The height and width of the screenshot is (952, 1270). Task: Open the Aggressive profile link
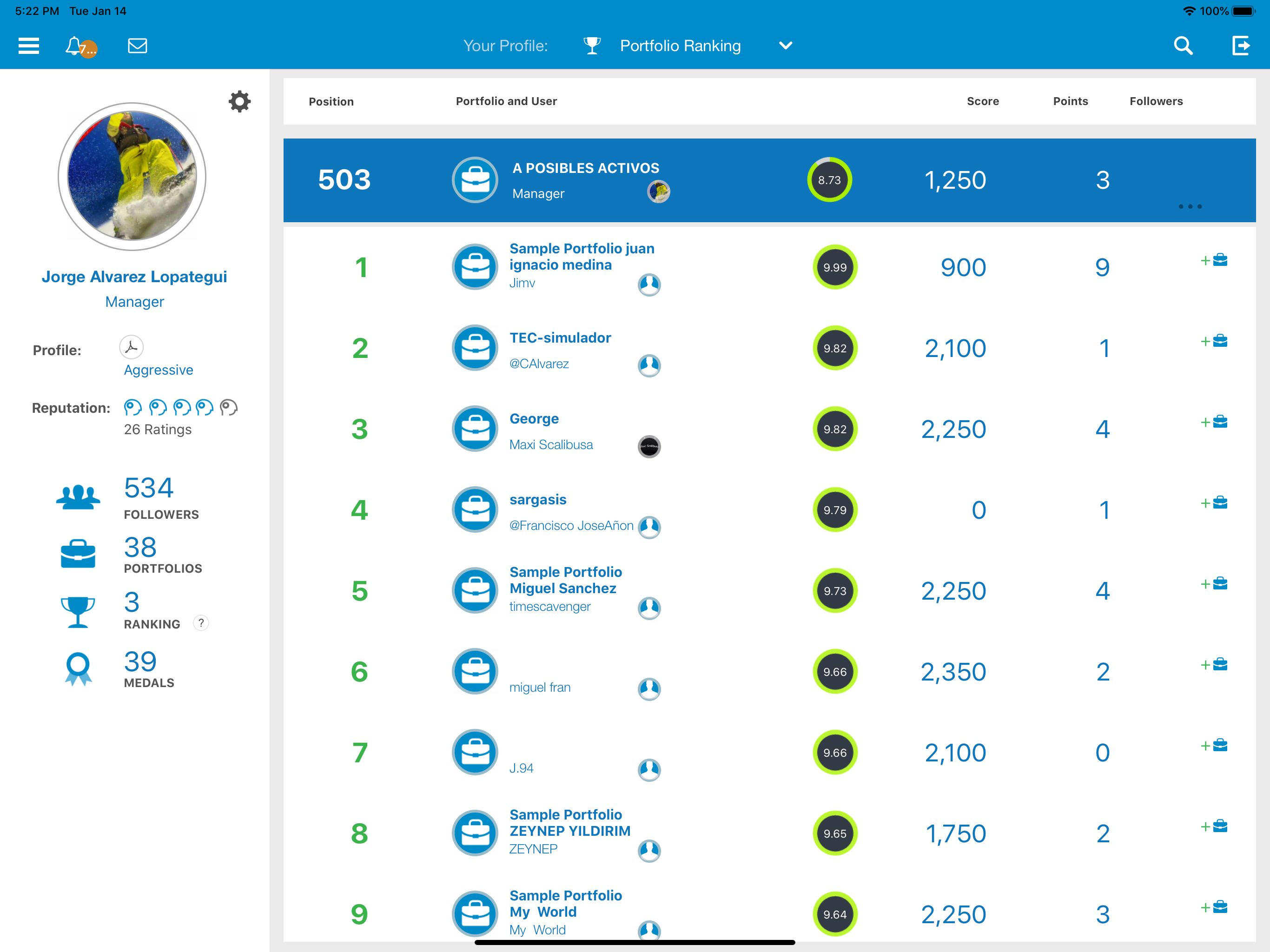159,370
